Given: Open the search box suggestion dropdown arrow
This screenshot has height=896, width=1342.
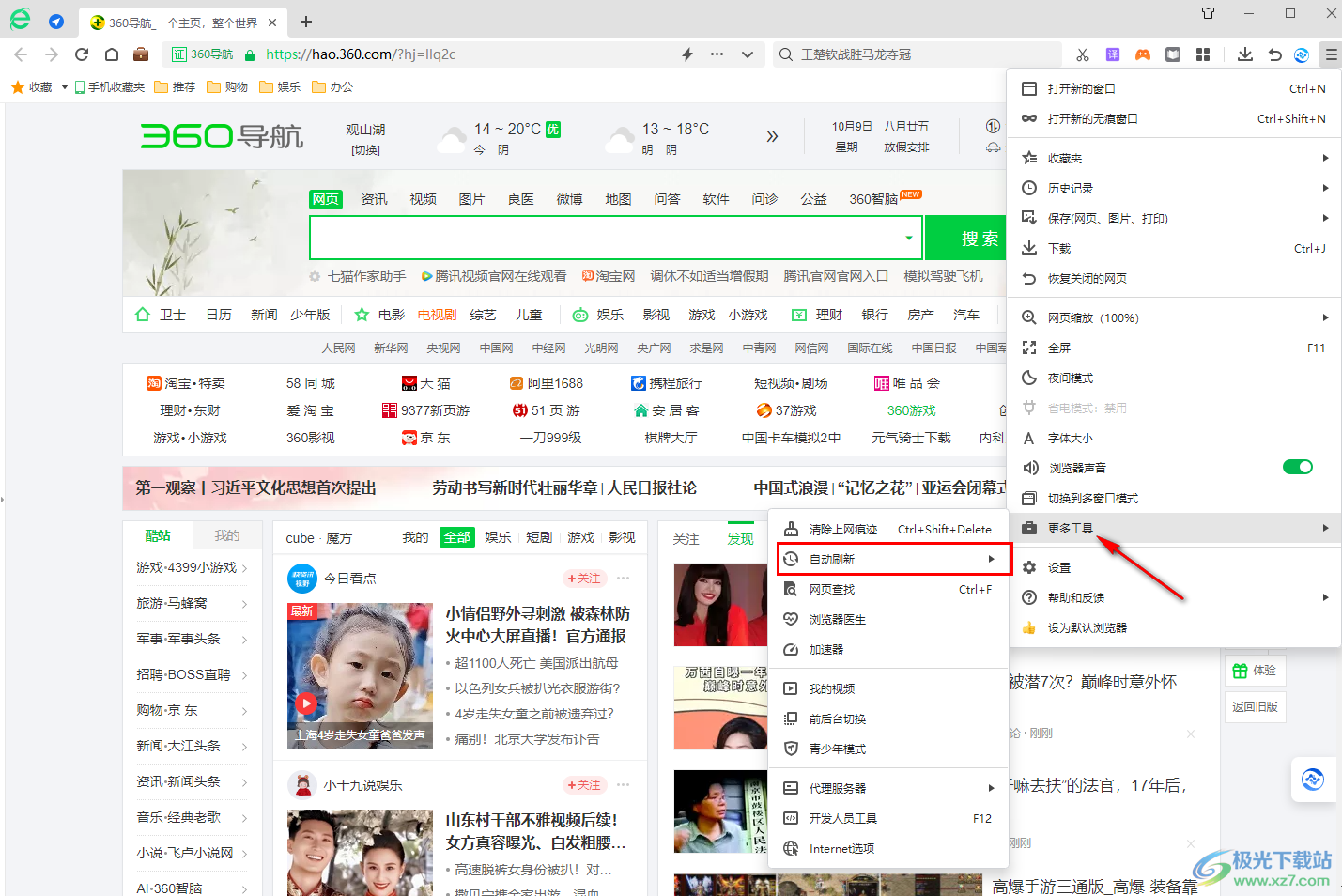Looking at the screenshot, I should pos(908,238).
